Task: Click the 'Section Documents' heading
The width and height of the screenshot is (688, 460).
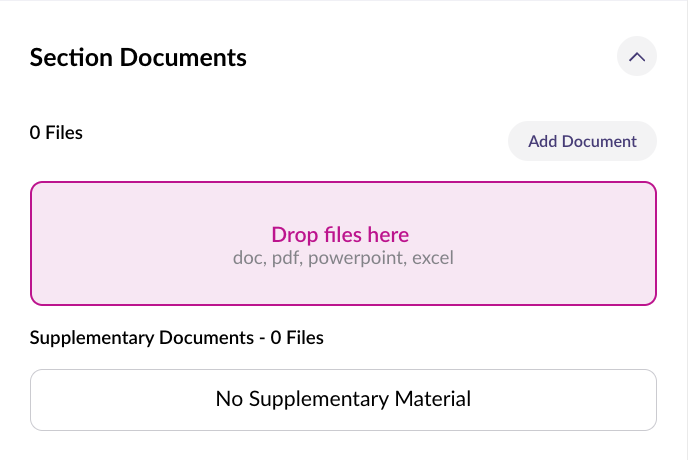Action: [x=138, y=58]
